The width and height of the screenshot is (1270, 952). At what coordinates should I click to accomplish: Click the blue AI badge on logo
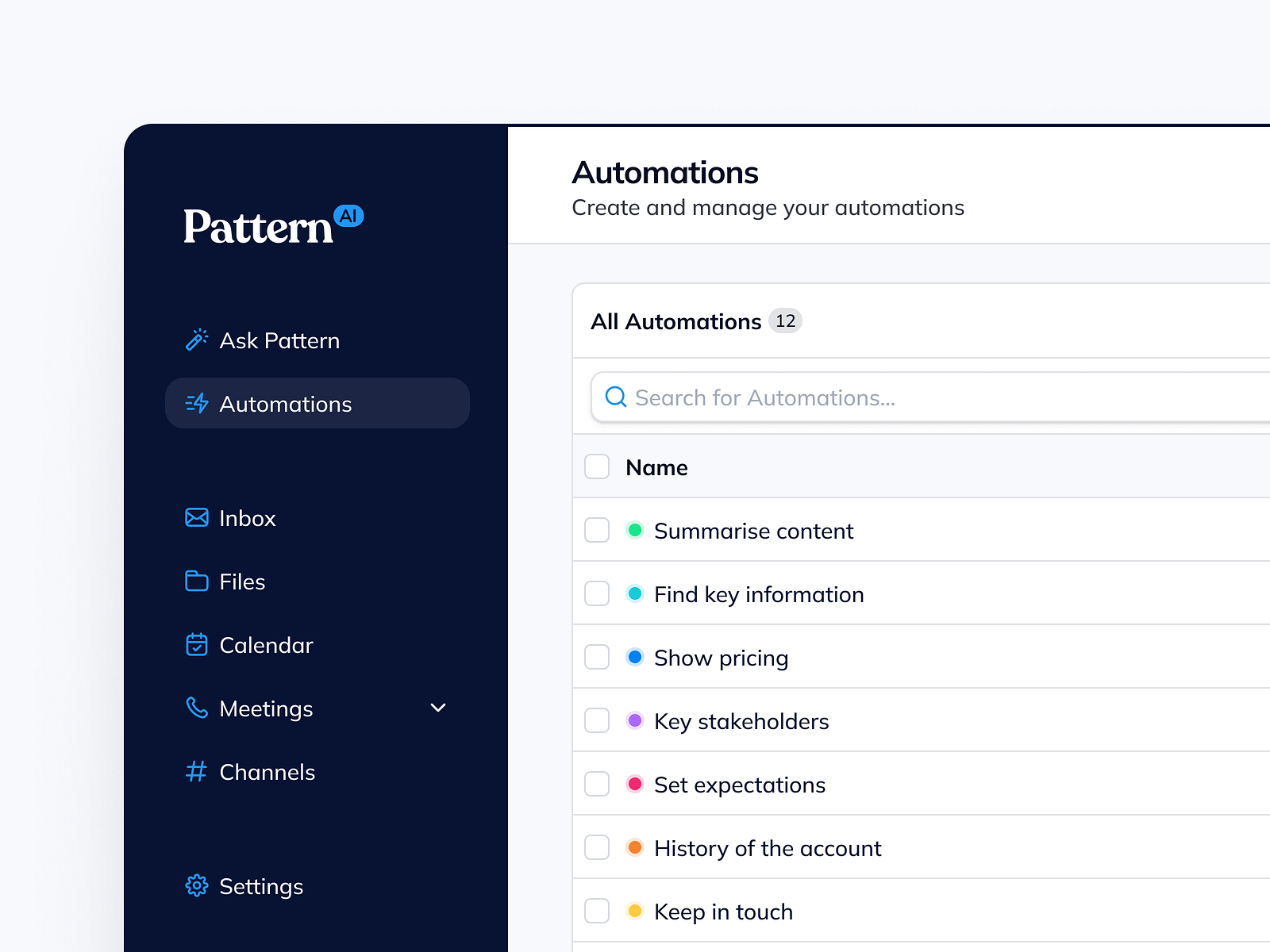click(x=348, y=216)
